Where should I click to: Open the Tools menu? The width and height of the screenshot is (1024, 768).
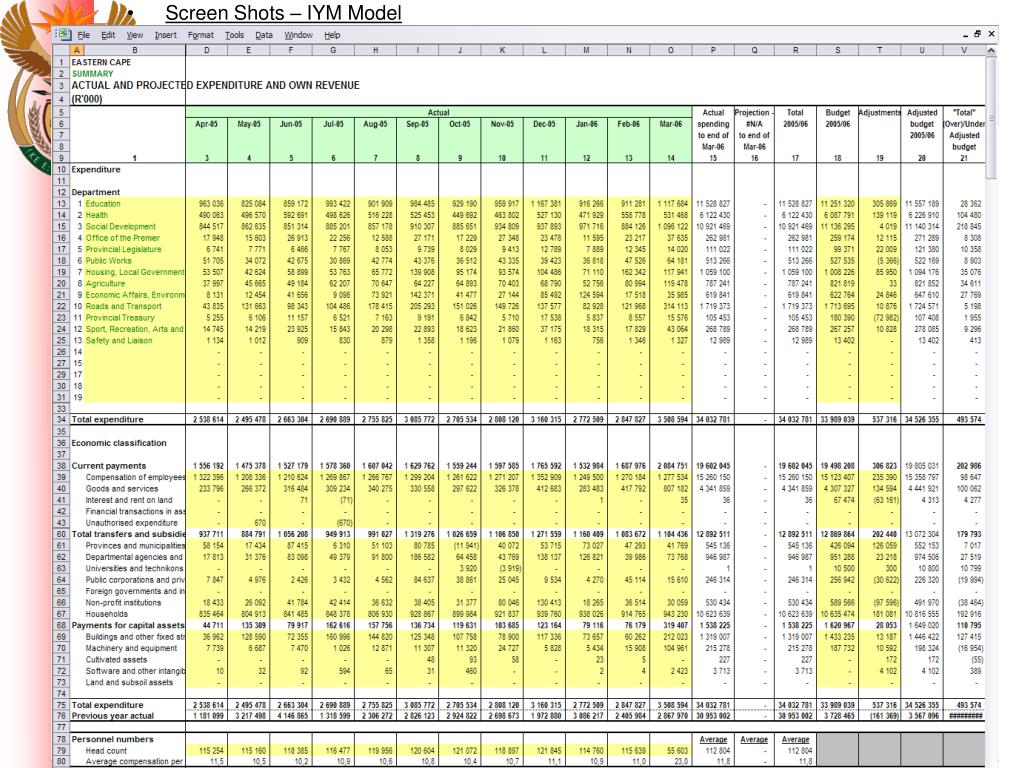tap(234, 35)
